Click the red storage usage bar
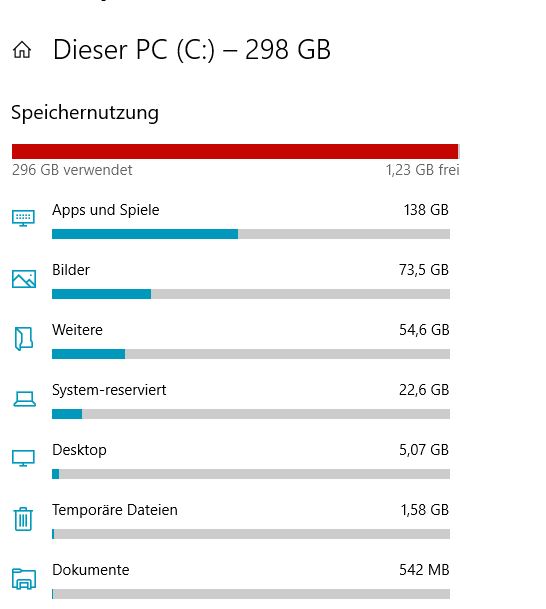This screenshot has width=546, height=609. point(235,151)
